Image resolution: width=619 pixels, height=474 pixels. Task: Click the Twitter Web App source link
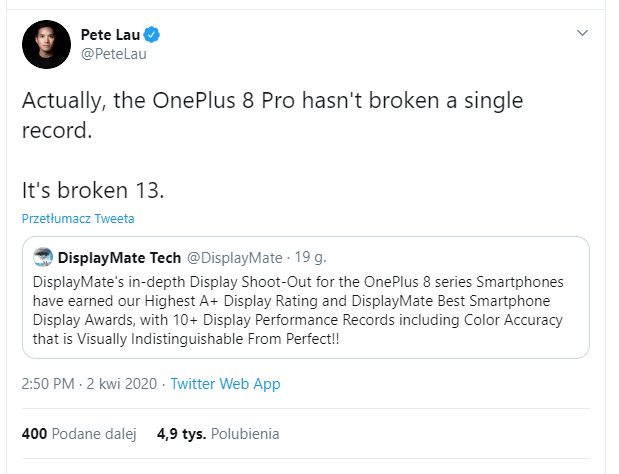pos(225,384)
